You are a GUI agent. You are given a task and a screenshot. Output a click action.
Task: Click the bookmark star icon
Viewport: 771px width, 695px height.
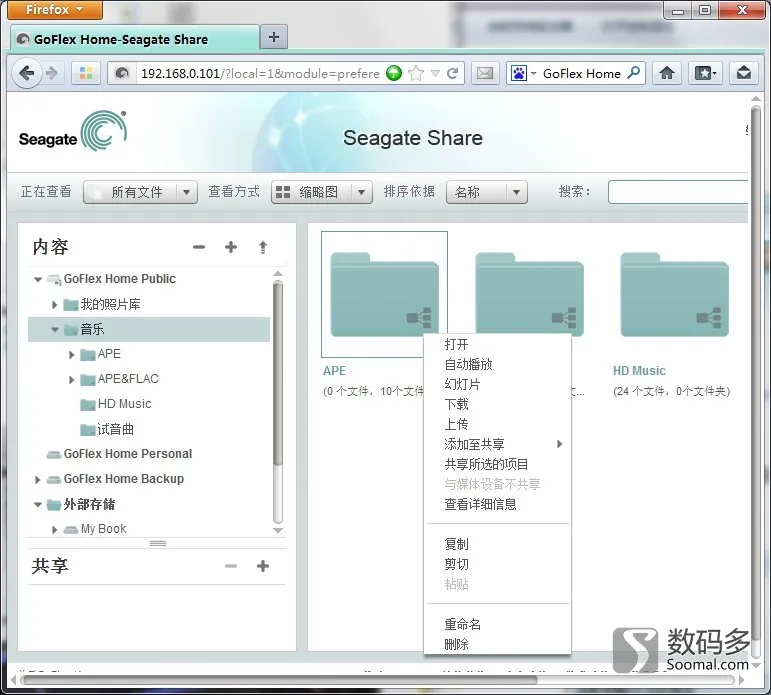pos(416,74)
